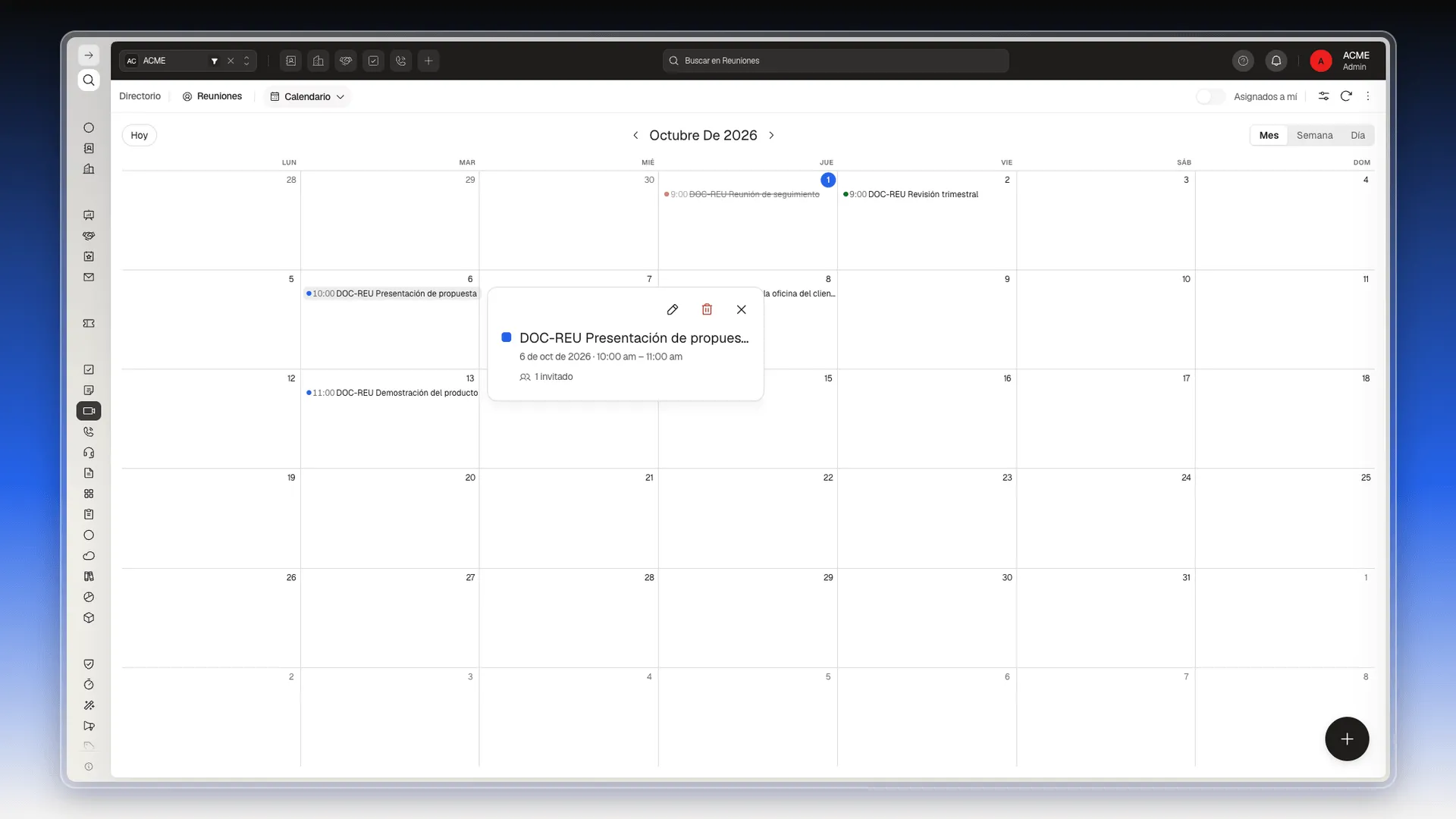Image resolution: width=1456 pixels, height=819 pixels.
Task: Open the stopwatch timer icon in the sidebar
Action: [x=89, y=685]
